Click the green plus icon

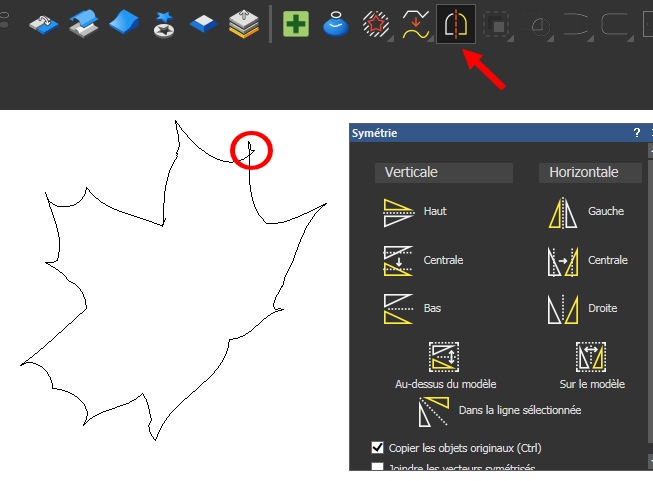[296, 24]
